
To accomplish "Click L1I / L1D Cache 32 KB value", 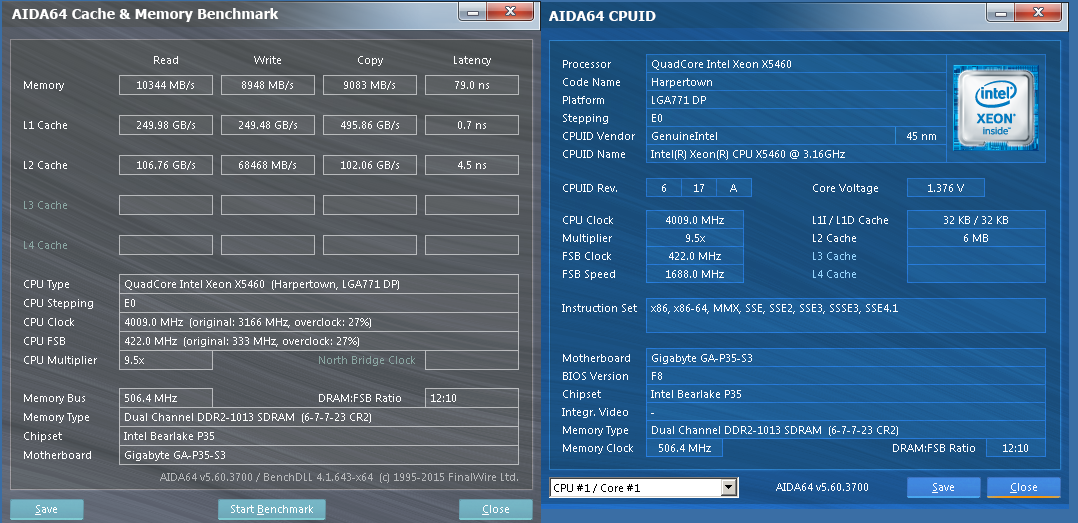I will click(x=976, y=220).
